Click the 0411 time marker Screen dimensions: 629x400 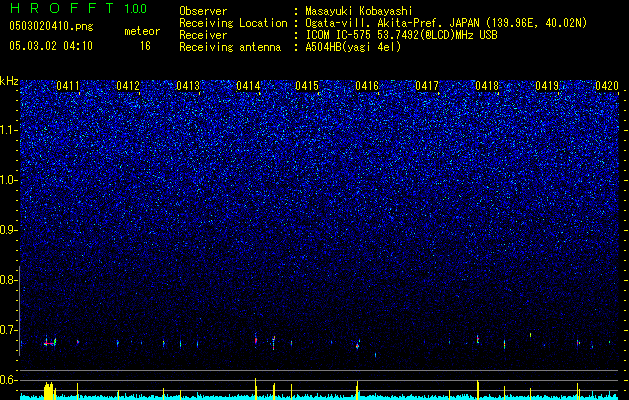click(x=68, y=86)
